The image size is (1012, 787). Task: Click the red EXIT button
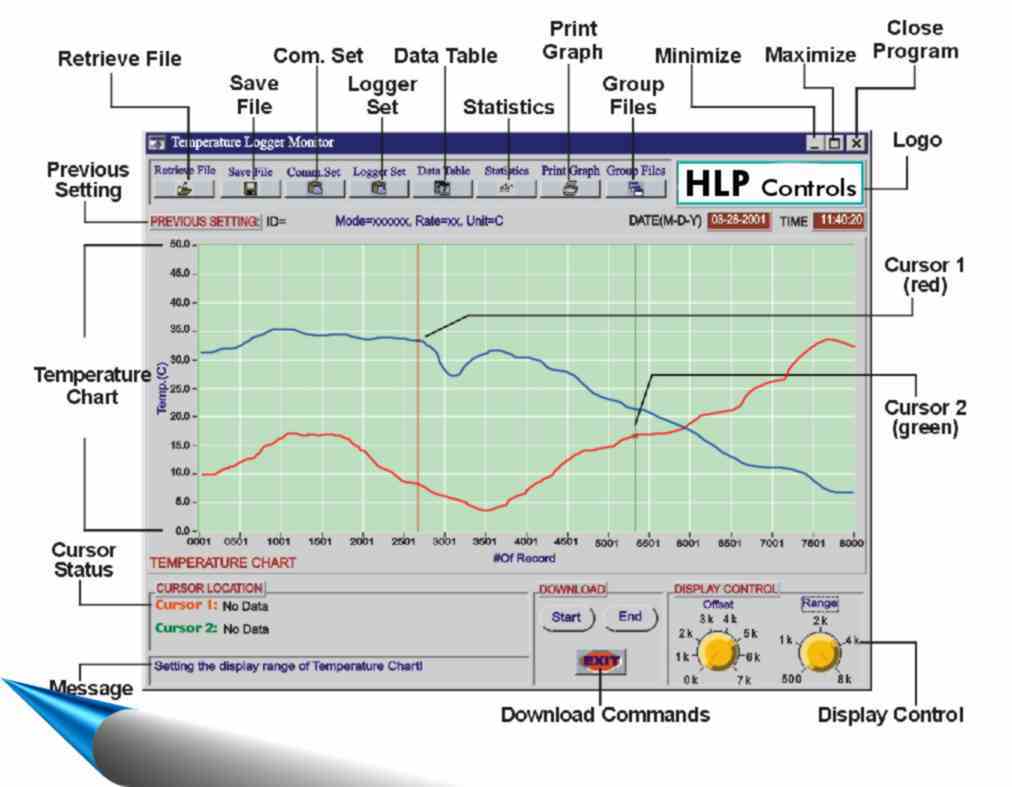pos(601,661)
